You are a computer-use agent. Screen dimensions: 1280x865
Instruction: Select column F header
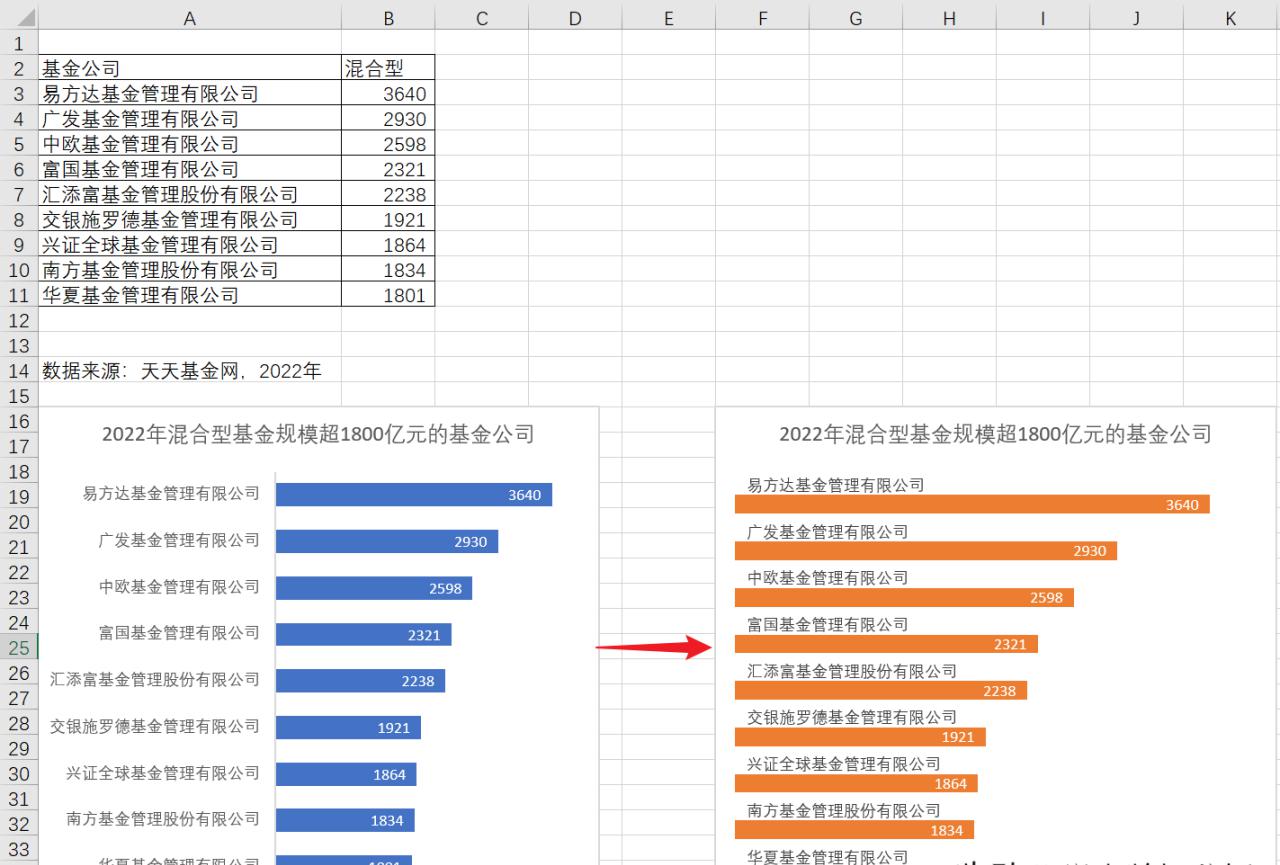[x=763, y=19]
